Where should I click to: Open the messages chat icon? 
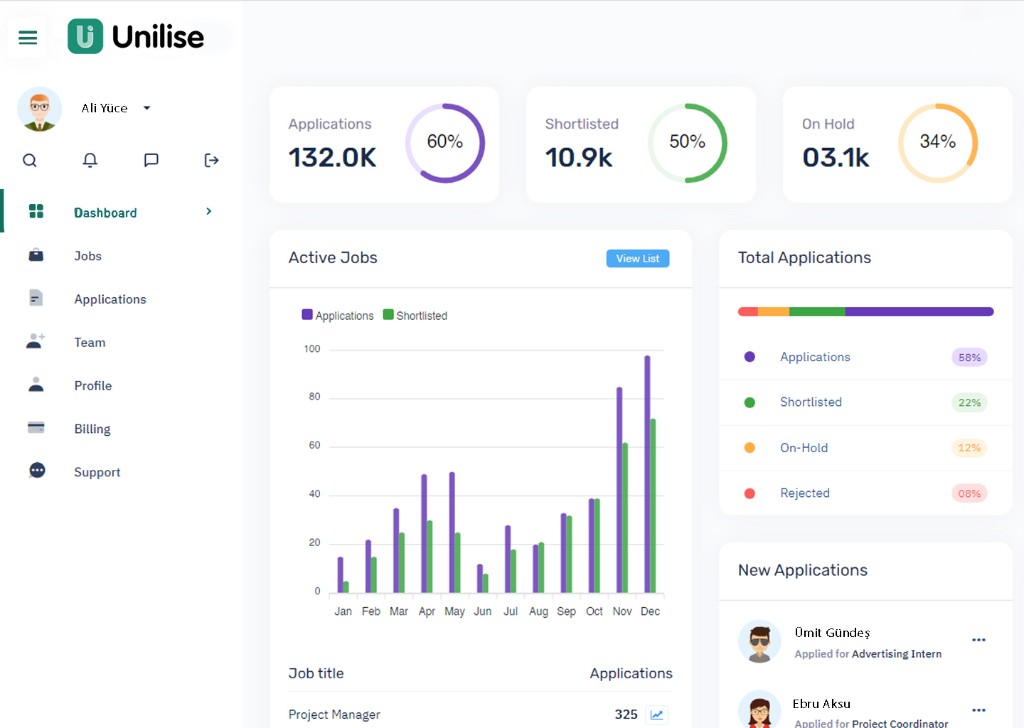tap(151, 160)
